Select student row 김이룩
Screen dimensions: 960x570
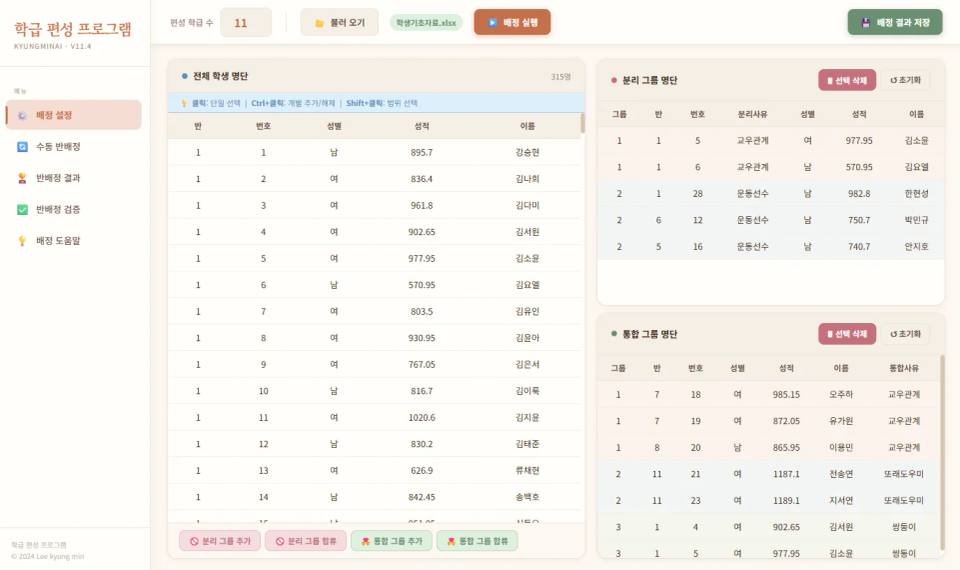click(375, 391)
